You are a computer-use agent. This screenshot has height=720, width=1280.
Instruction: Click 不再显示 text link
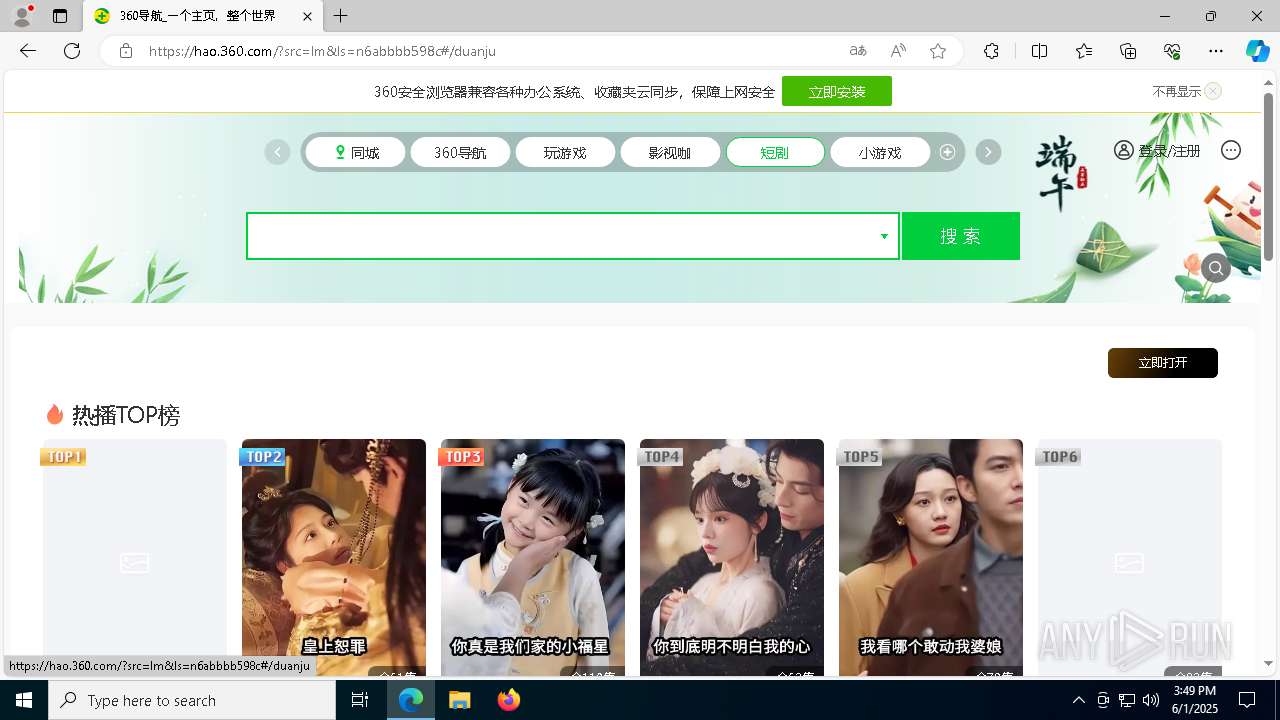(x=1176, y=91)
